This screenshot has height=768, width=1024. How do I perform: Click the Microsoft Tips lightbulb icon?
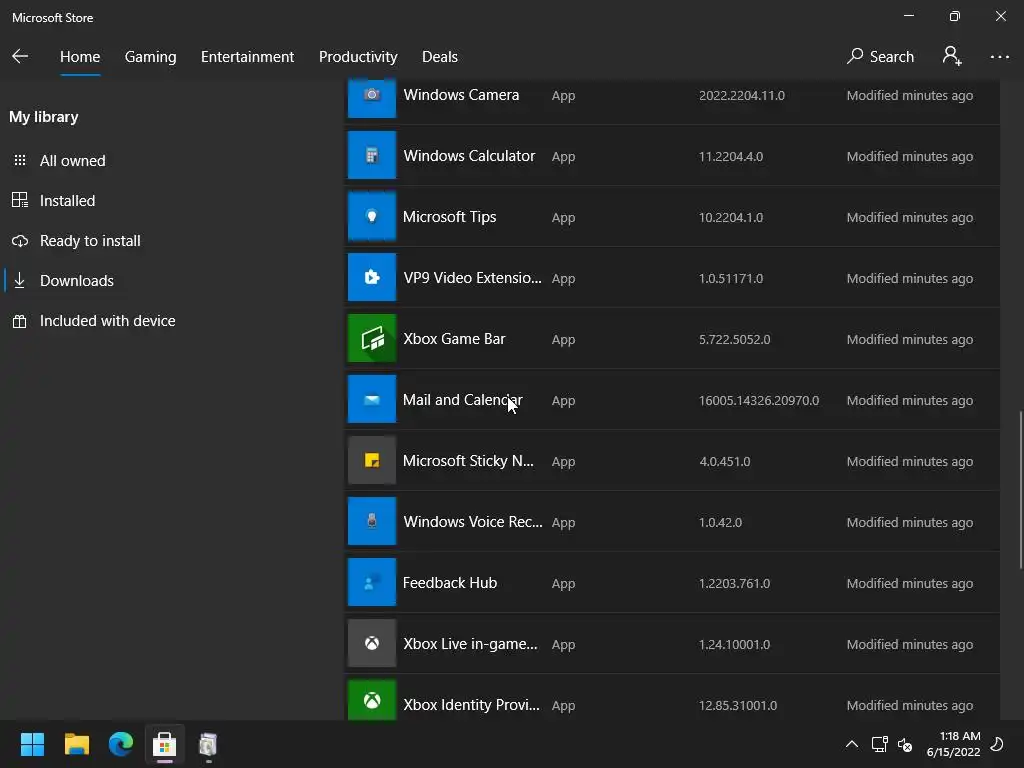(372, 216)
